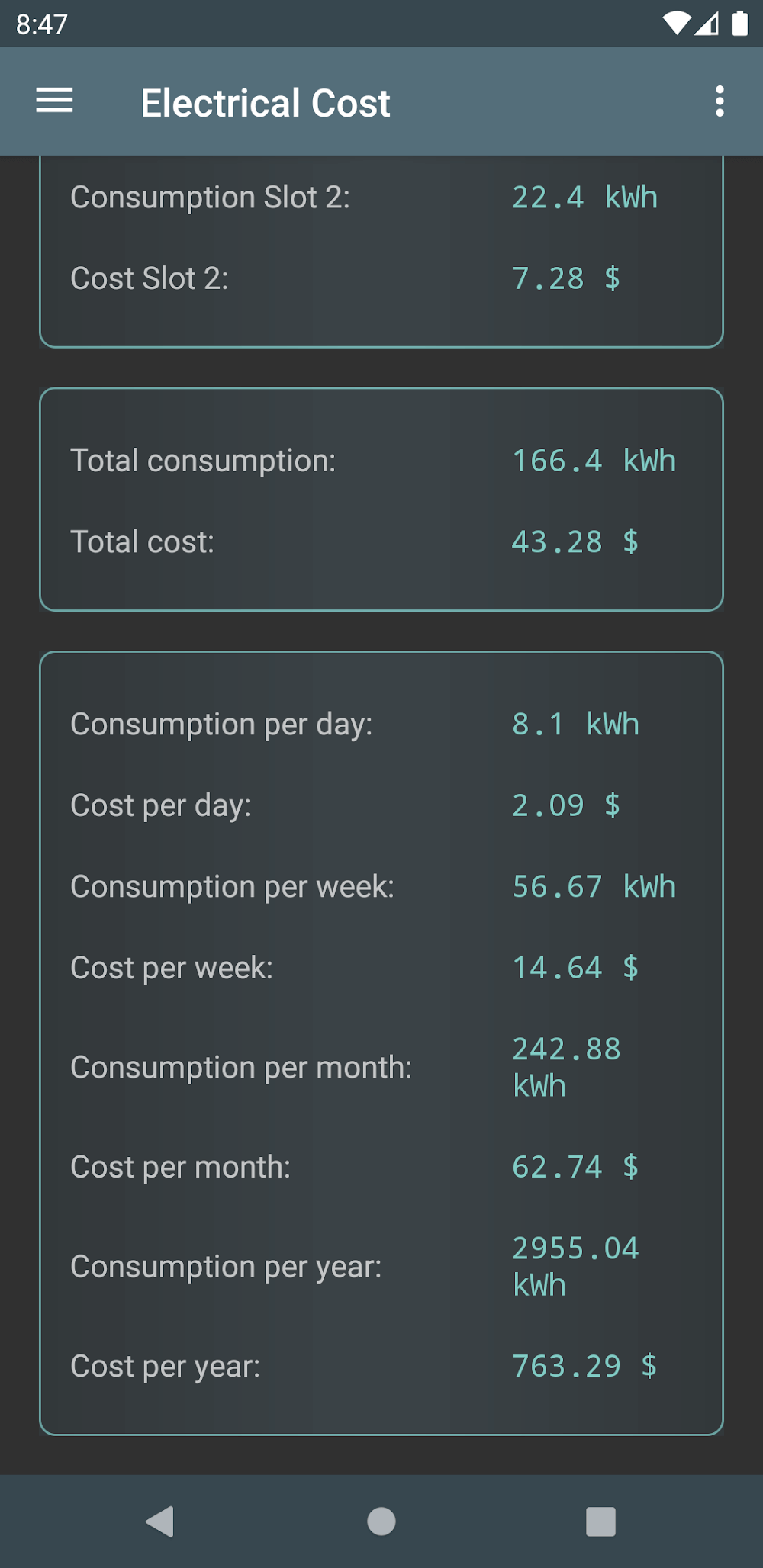Open the hamburger navigation menu
Viewport: 763px width, 1568px height.
point(54,101)
